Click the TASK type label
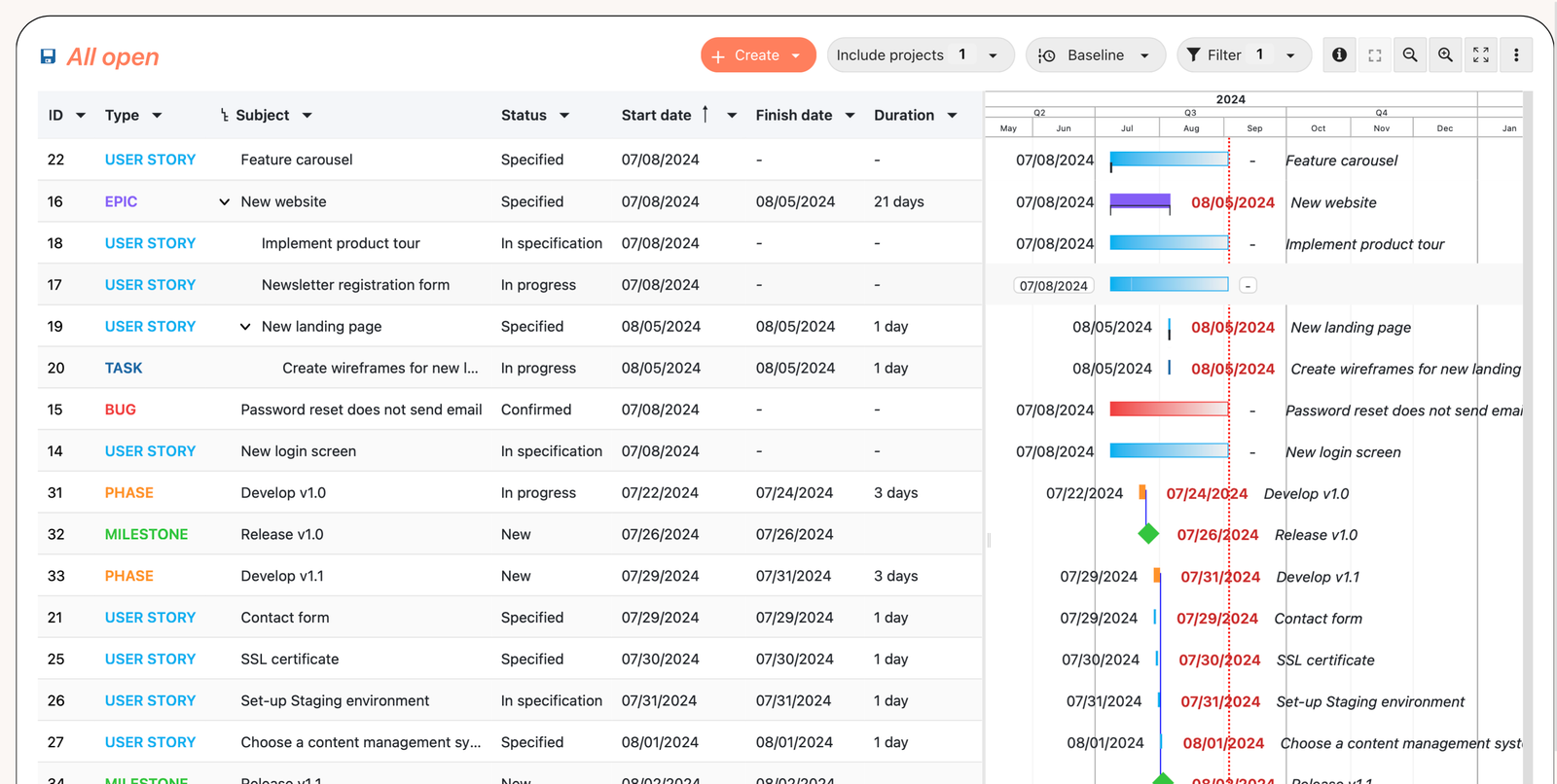This screenshot has width=1557, height=784. coord(124,368)
